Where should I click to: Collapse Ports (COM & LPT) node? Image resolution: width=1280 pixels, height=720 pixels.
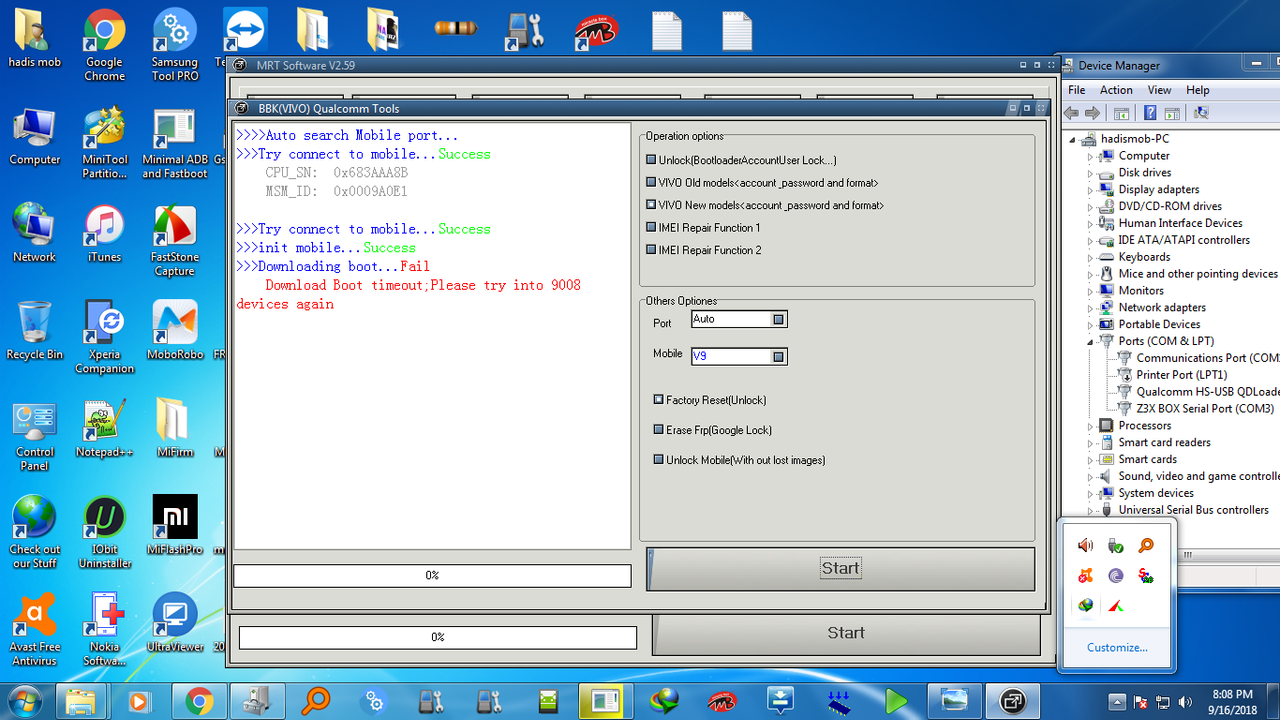click(x=1091, y=341)
